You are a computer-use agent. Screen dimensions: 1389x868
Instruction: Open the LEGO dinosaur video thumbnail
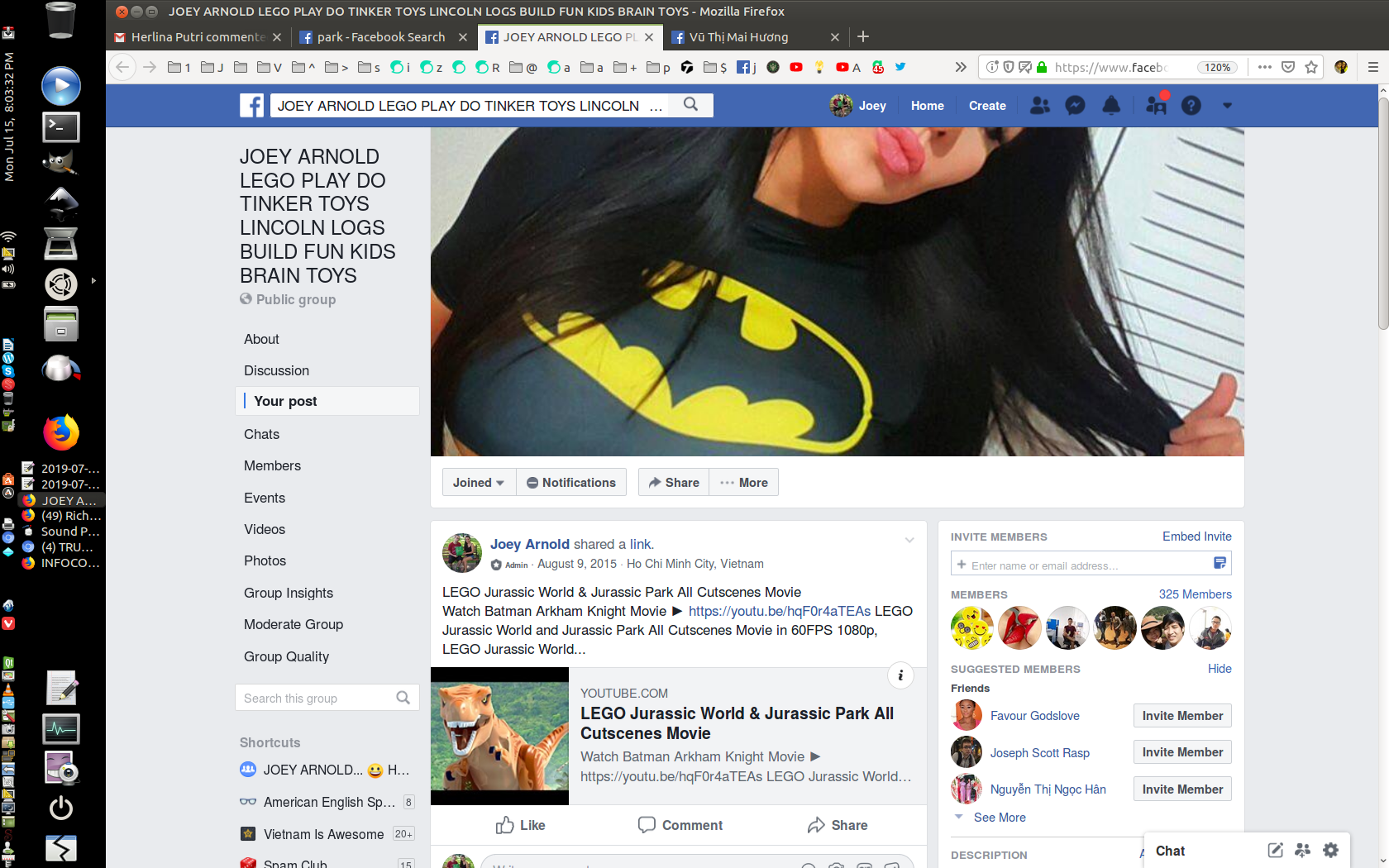point(499,736)
